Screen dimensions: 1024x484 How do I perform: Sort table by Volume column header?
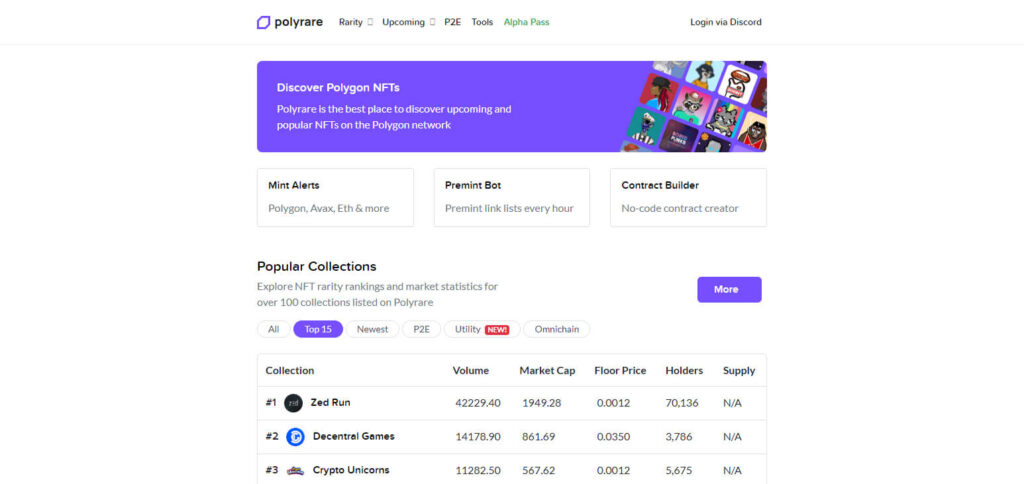470,370
